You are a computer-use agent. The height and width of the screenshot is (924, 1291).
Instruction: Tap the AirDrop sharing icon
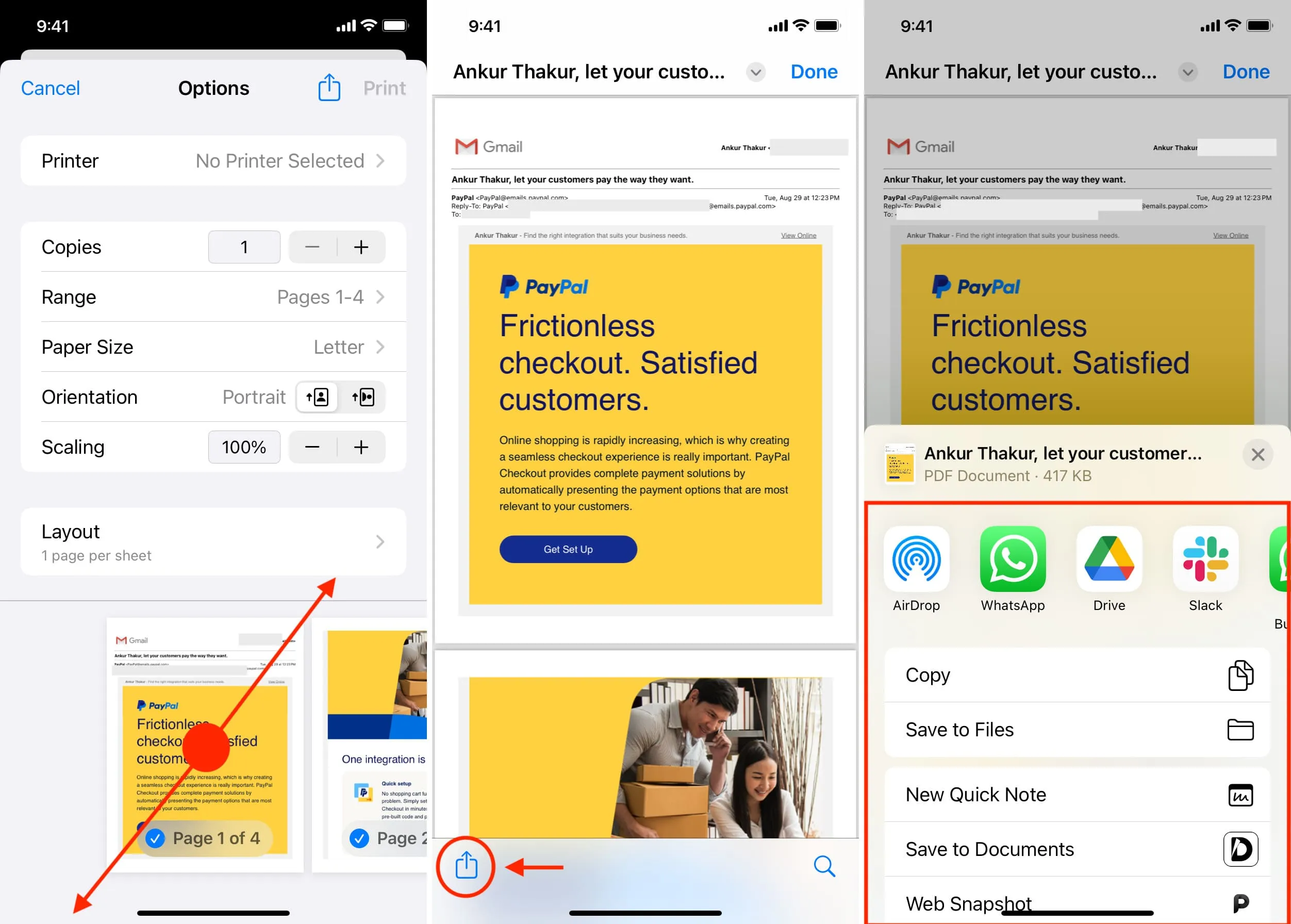(916, 558)
